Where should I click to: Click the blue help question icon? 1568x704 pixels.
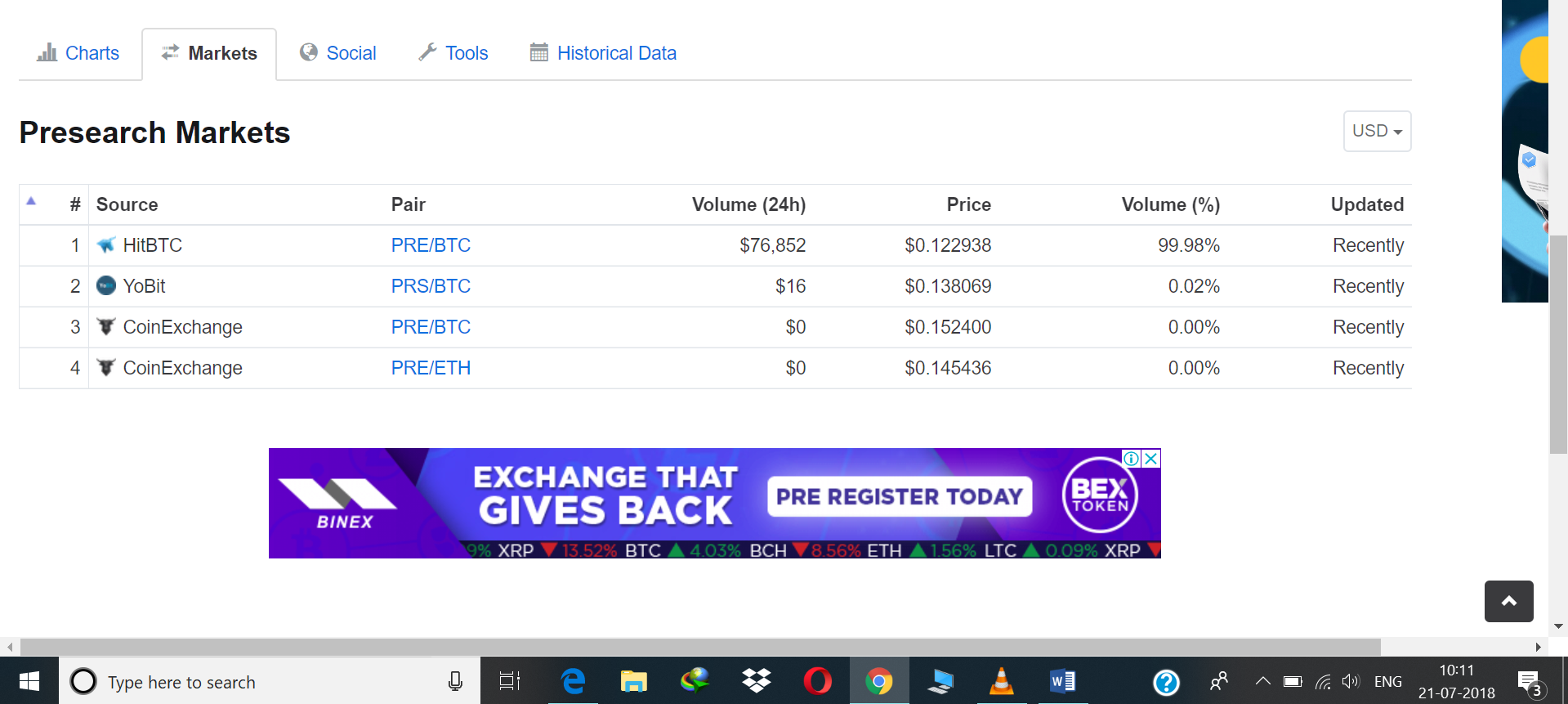(1166, 681)
